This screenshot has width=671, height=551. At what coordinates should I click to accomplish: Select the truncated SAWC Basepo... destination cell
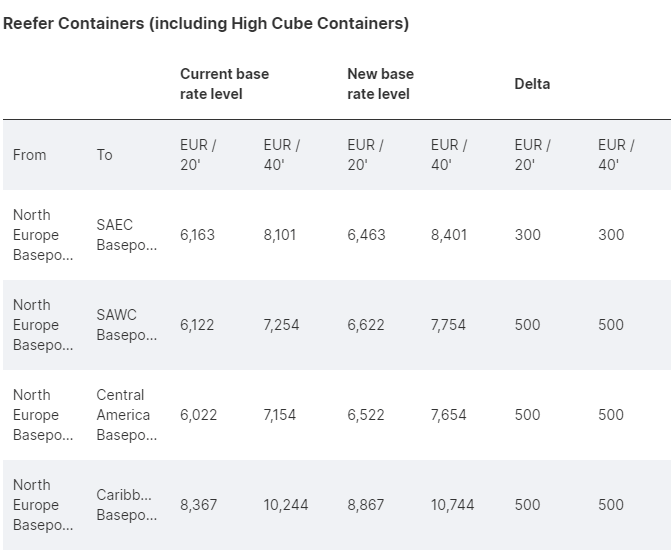click(126, 325)
